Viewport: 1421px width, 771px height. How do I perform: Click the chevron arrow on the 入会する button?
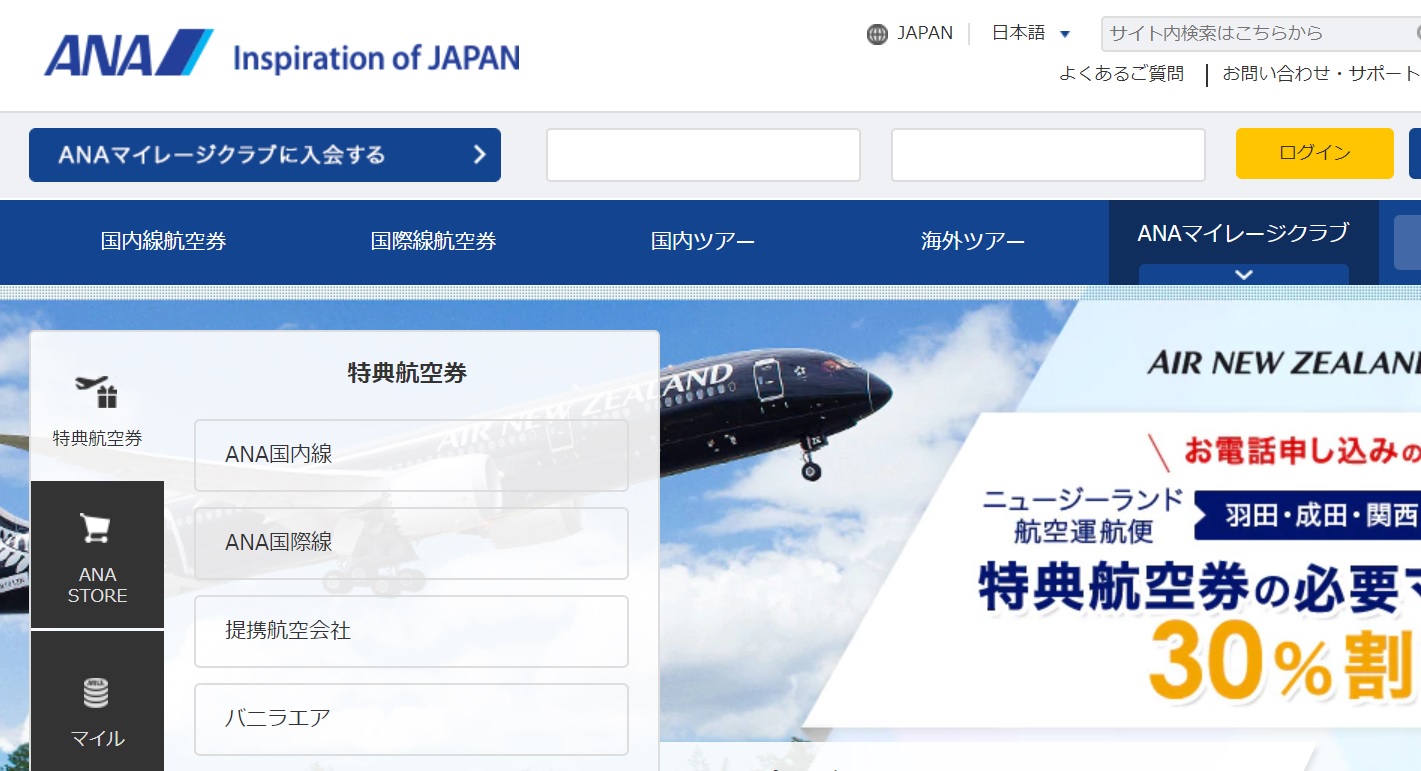click(480, 155)
